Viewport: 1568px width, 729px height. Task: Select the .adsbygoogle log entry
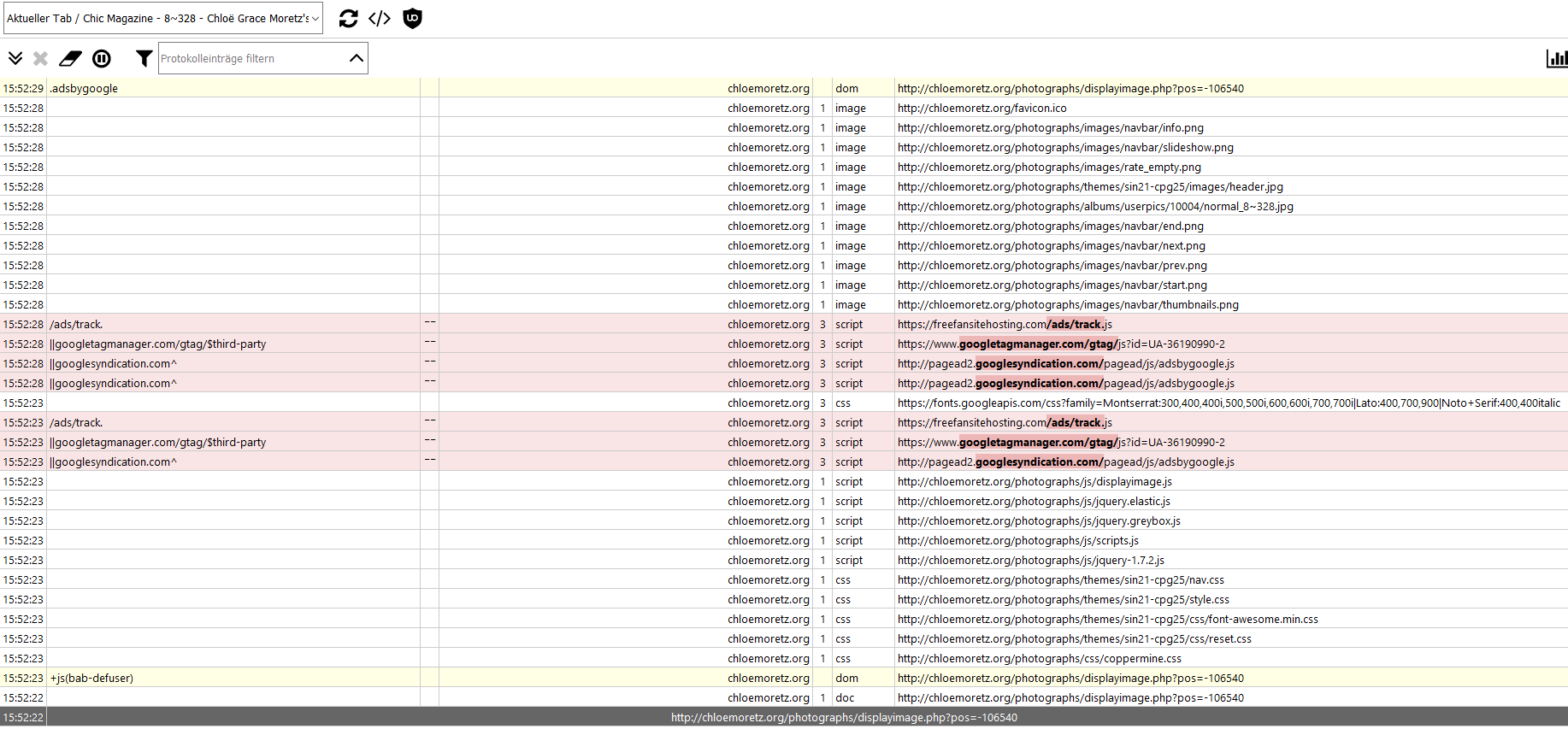(84, 89)
